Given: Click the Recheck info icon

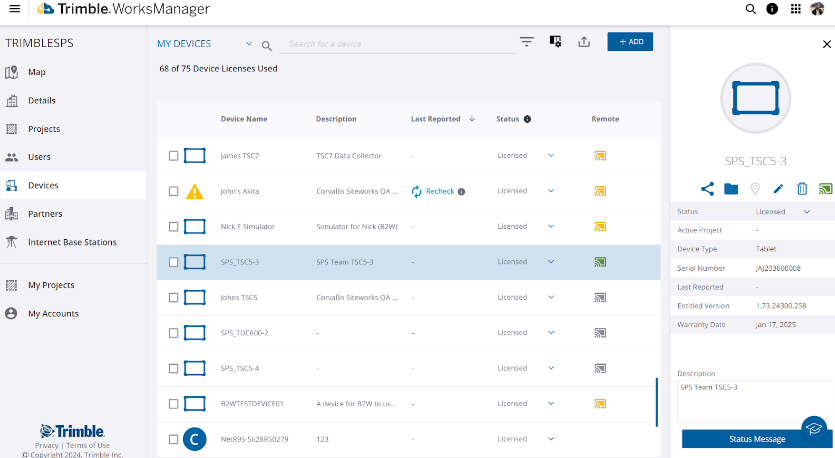Looking at the screenshot, I should click(462, 192).
